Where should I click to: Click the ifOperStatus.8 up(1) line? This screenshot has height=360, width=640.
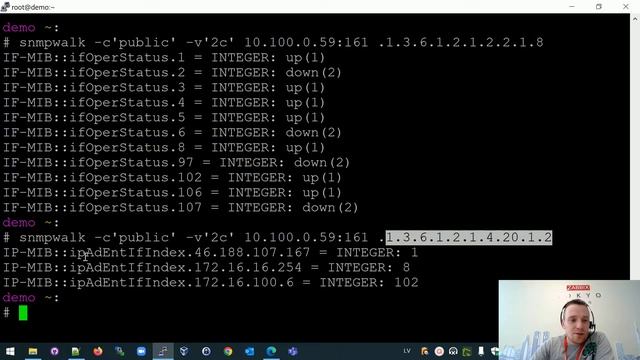[164, 148]
